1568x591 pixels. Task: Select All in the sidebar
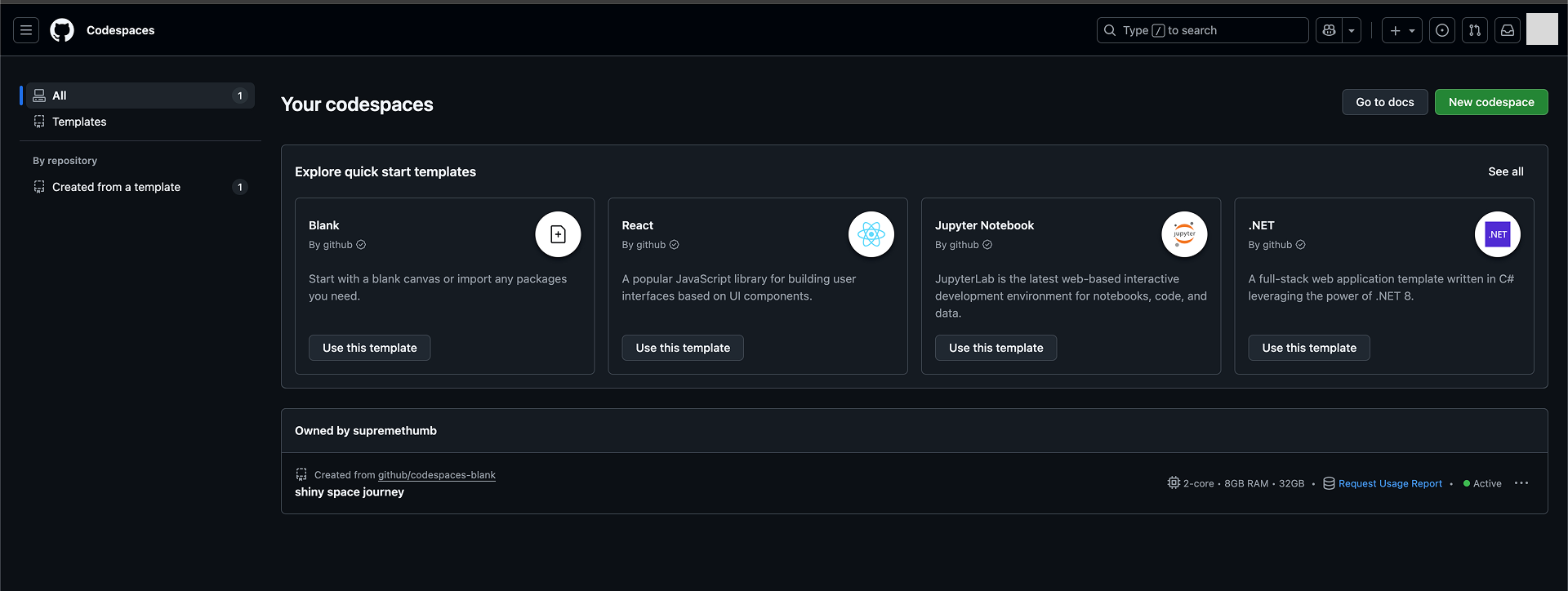(x=139, y=96)
